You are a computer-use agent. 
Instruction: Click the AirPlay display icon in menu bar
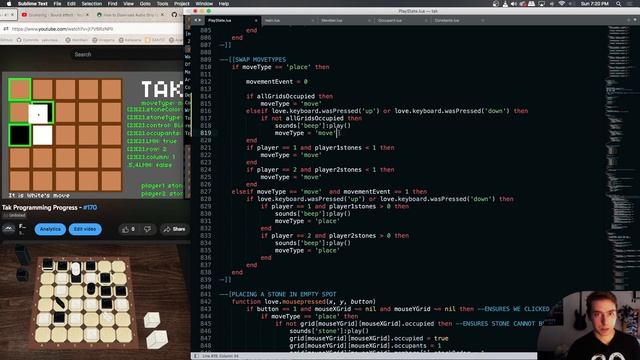point(542,4)
